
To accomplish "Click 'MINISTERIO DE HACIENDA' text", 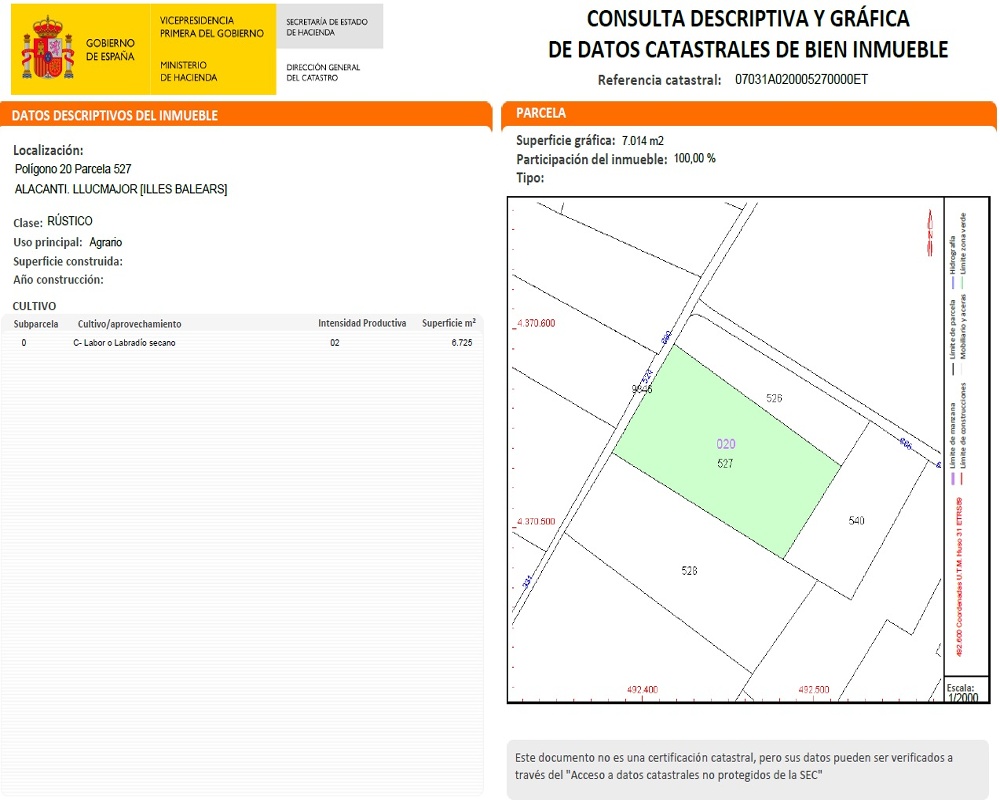I will point(188,71).
